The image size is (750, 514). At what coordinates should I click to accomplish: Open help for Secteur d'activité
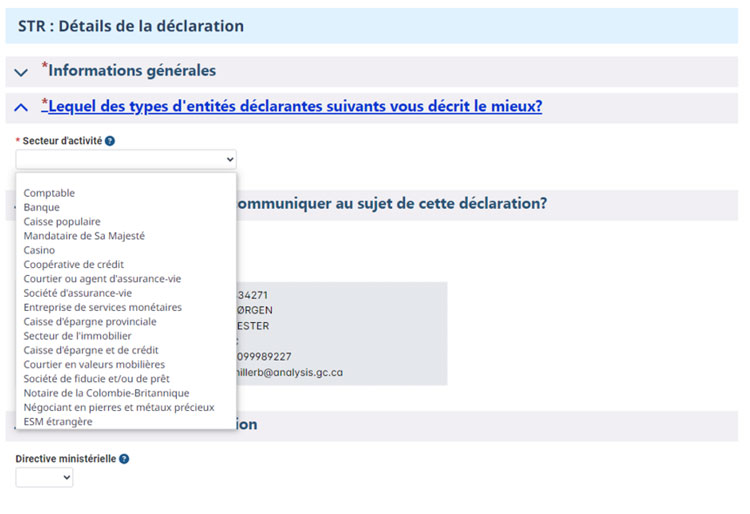point(110,141)
